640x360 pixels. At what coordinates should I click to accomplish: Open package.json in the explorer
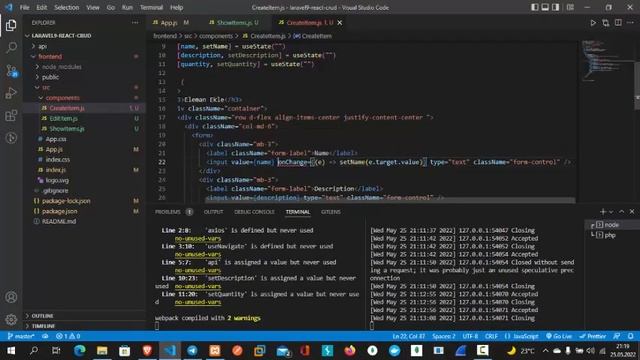60,211
